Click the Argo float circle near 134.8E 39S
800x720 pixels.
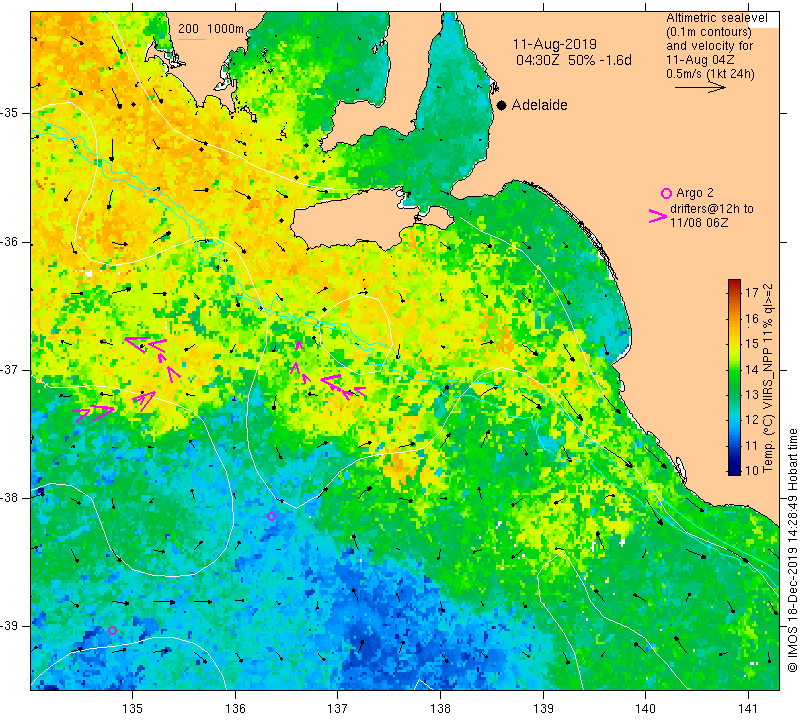113,631
